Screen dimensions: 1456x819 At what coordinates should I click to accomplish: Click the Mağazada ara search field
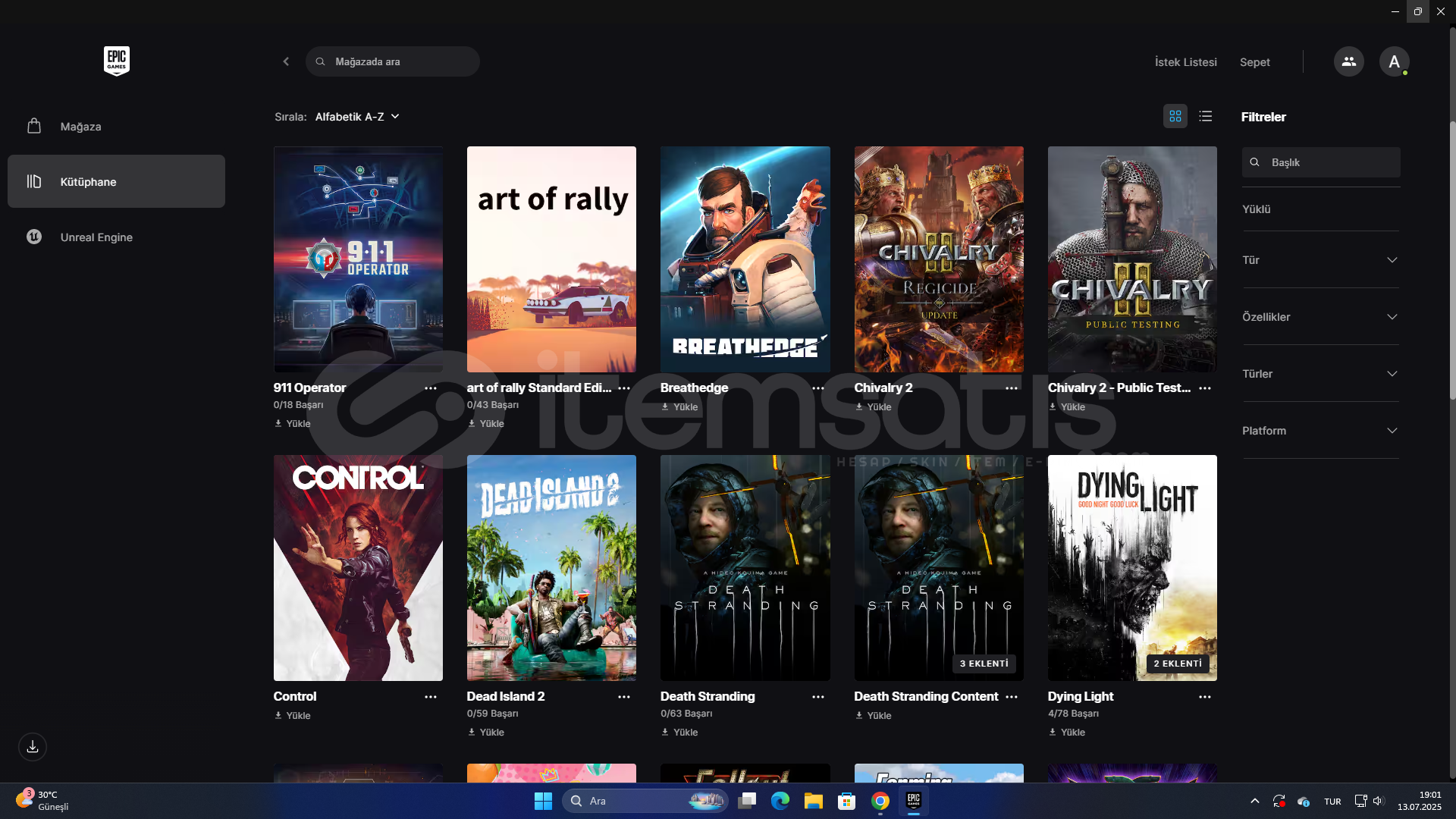[x=393, y=61]
